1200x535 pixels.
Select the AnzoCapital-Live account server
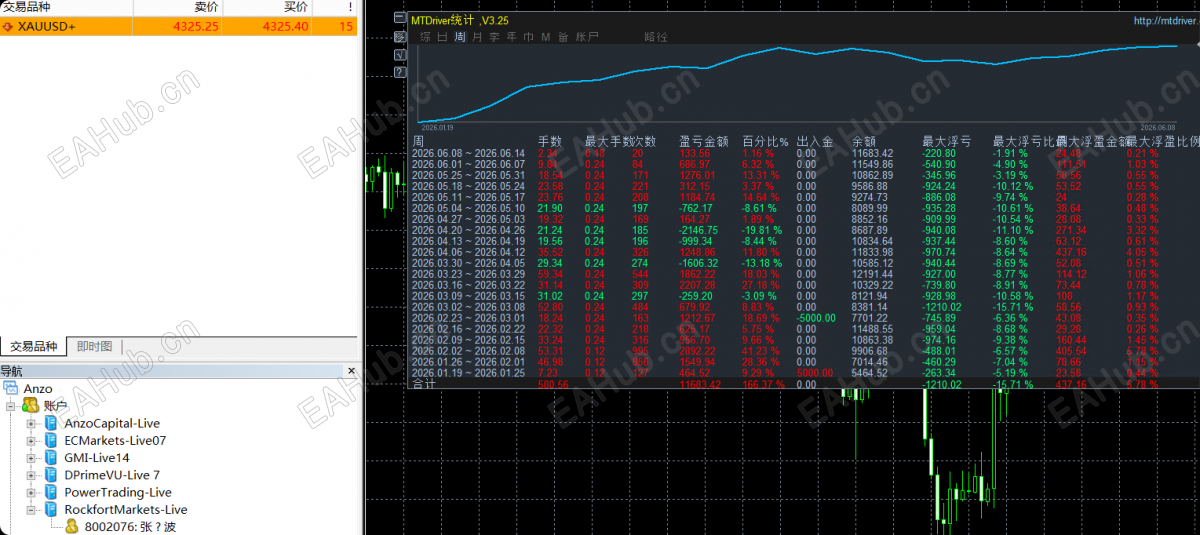click(112, 423)
